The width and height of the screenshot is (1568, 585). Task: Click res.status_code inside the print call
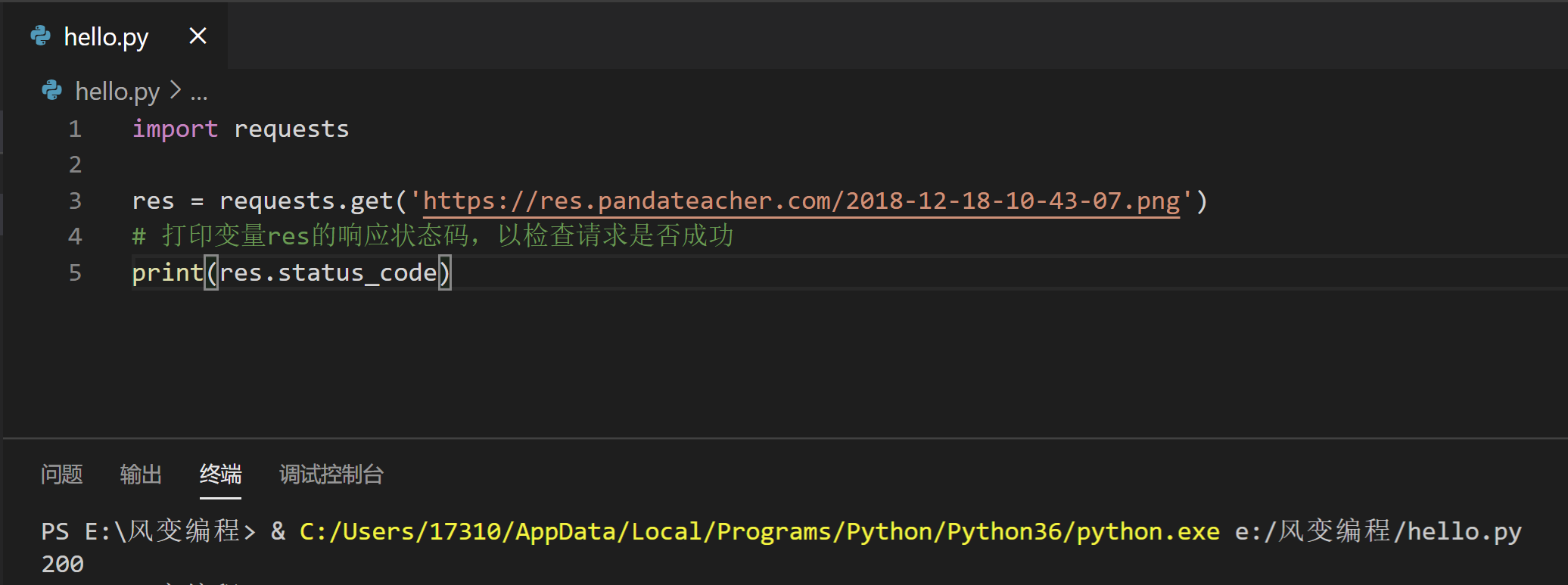(x=328, y=272)
